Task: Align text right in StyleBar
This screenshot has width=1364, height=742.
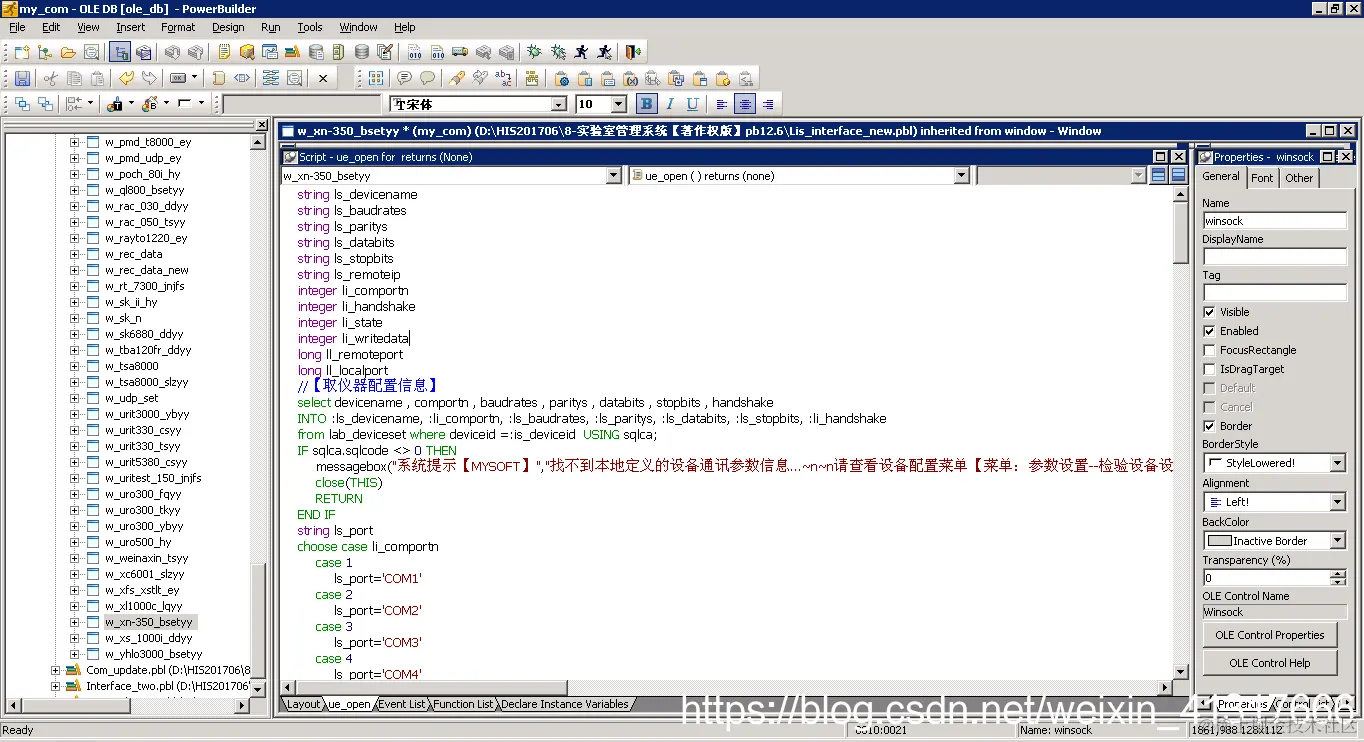Action: point(768,104)
